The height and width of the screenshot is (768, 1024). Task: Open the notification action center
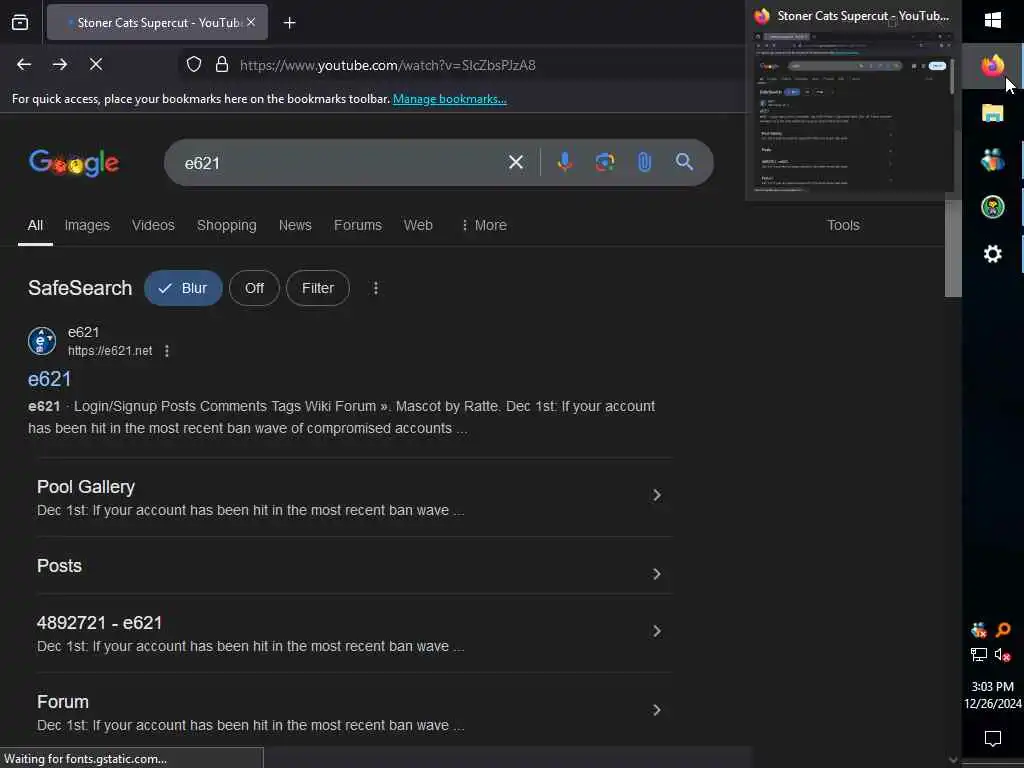click(x=993, y=739)
